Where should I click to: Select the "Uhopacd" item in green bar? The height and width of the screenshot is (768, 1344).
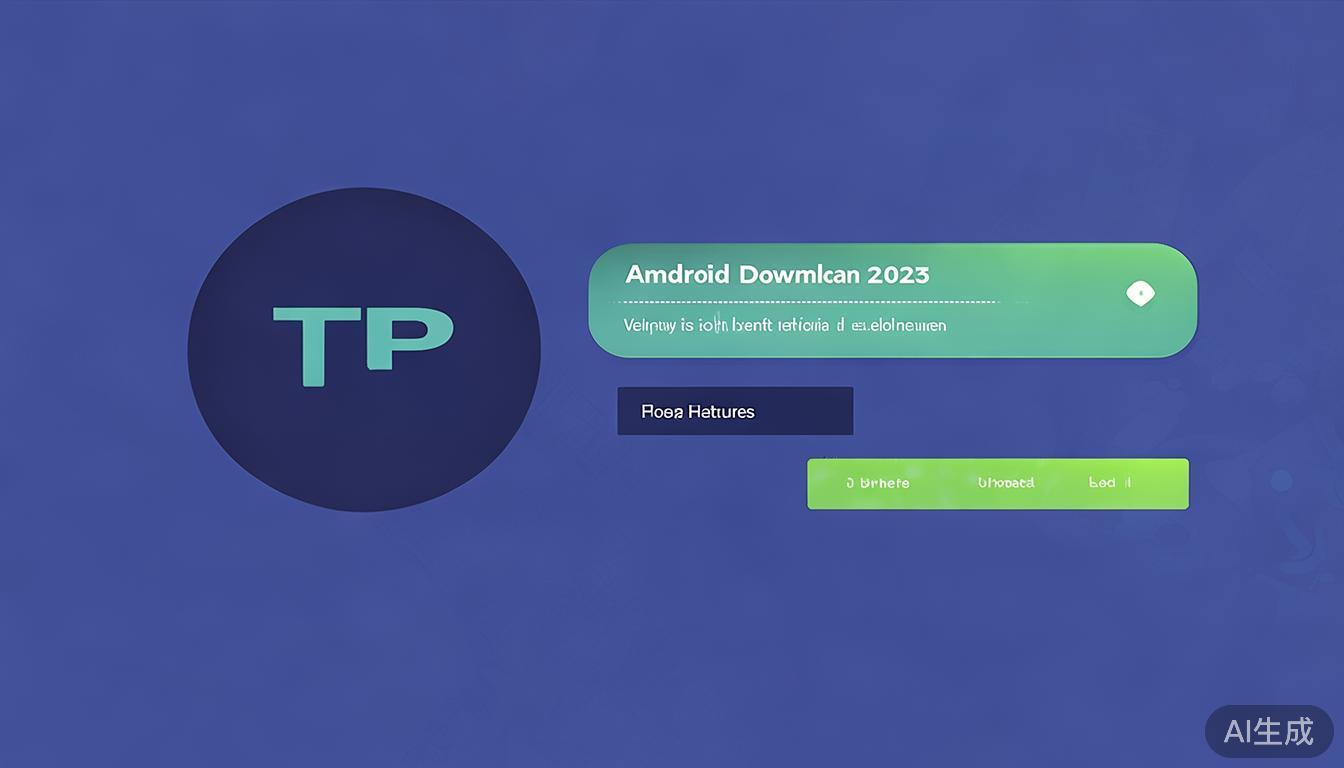click(x=1005, y=483)
